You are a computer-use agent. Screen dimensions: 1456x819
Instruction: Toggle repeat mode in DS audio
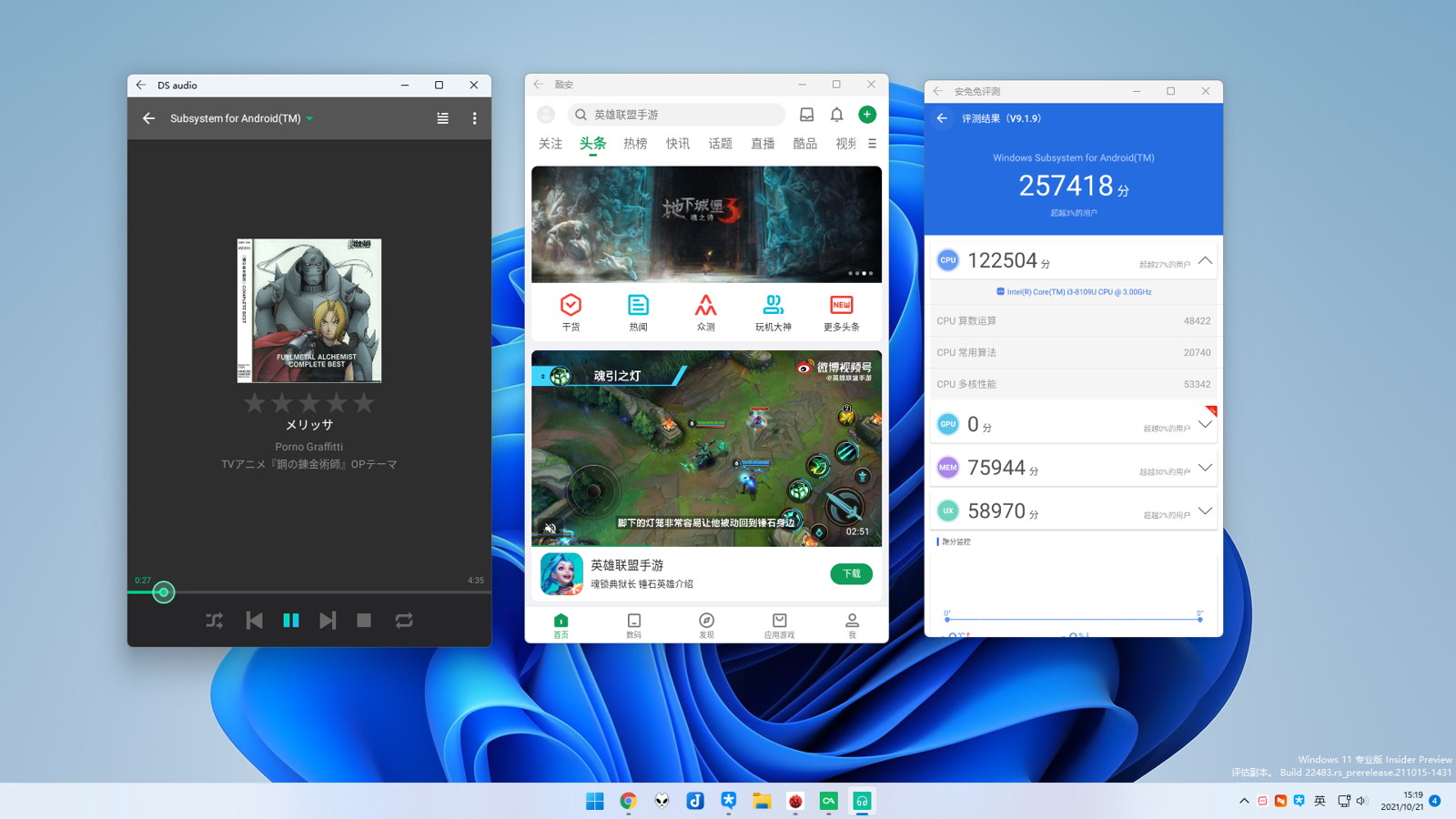(404, 621)
